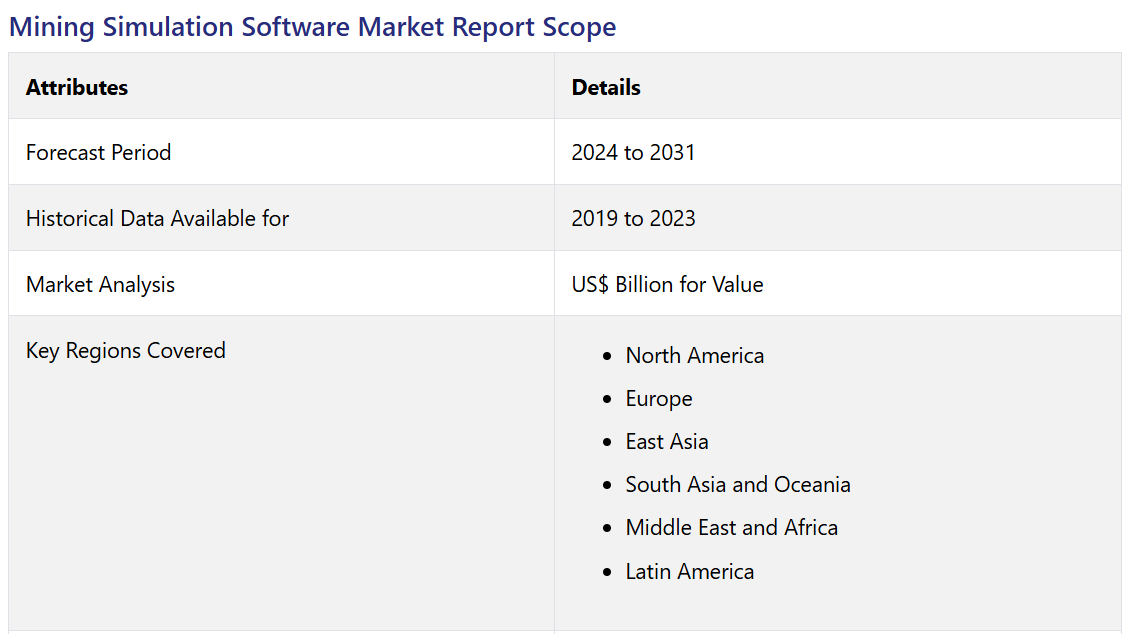Select the Key Regions Covered label
The image size is (1128, 634).
(125, 351)
